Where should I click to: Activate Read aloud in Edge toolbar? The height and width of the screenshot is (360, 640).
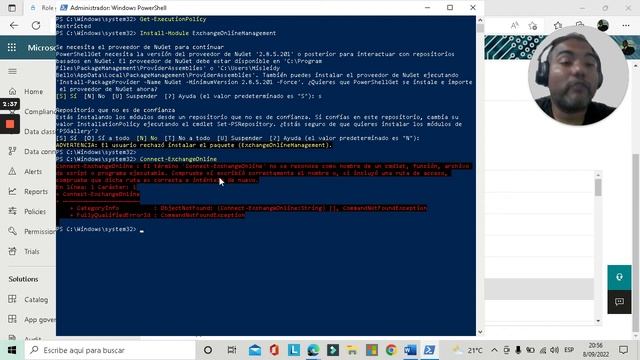(515, 25)
